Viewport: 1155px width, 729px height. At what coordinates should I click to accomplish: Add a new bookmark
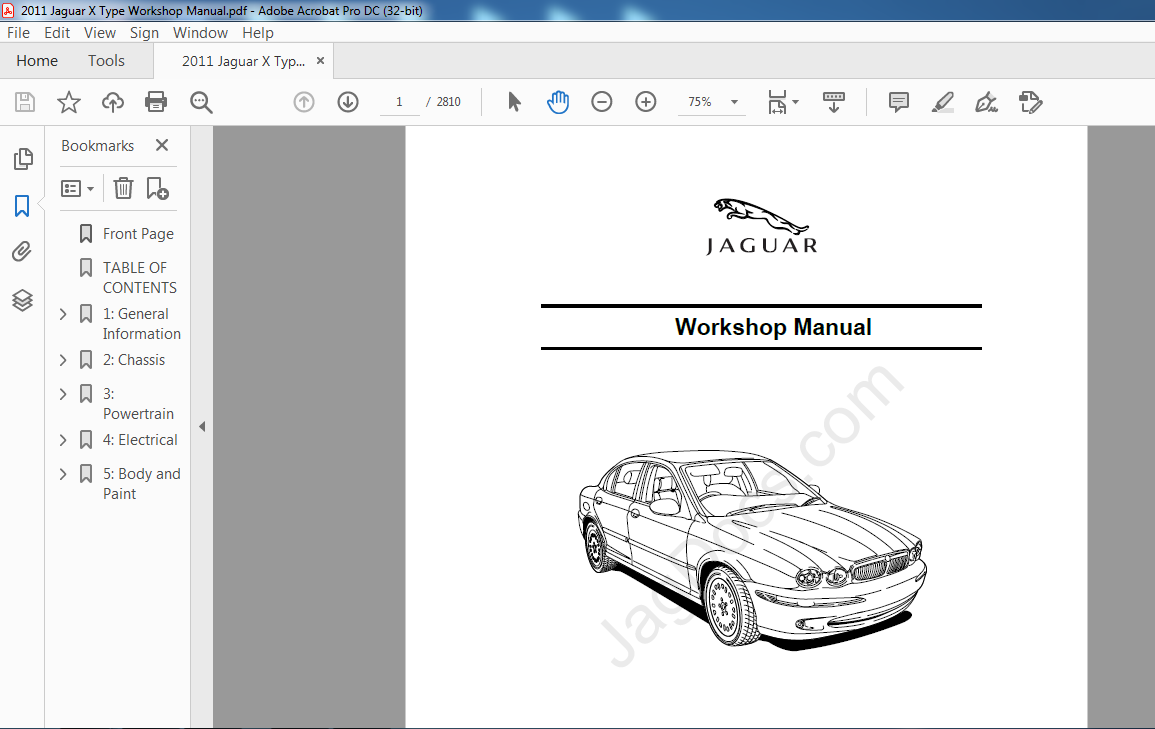[x=157, y=189]
